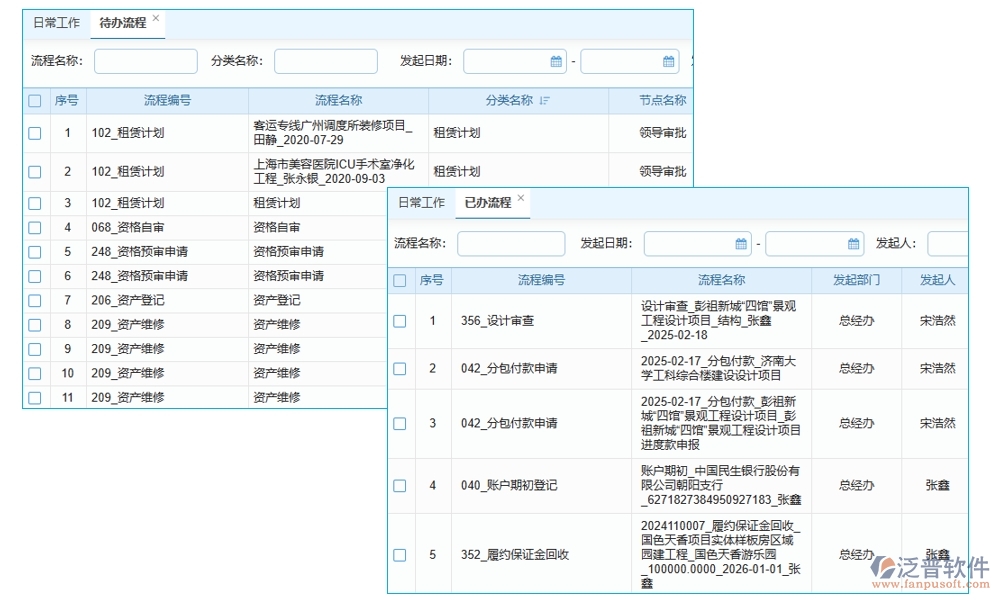
Task: Switch to the 日常工作 tab in 已办流程 window
Action: 421,203
